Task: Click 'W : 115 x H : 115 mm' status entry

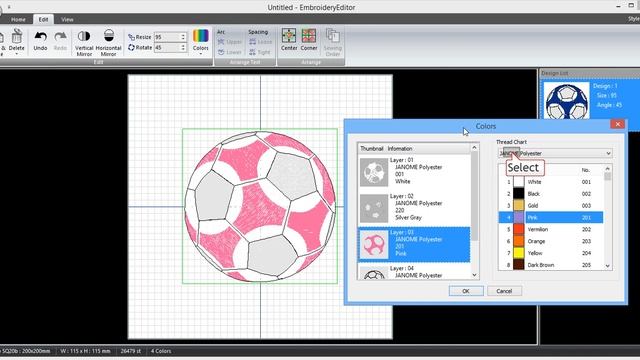Action: pyautogui.click(x=85, y=351)
